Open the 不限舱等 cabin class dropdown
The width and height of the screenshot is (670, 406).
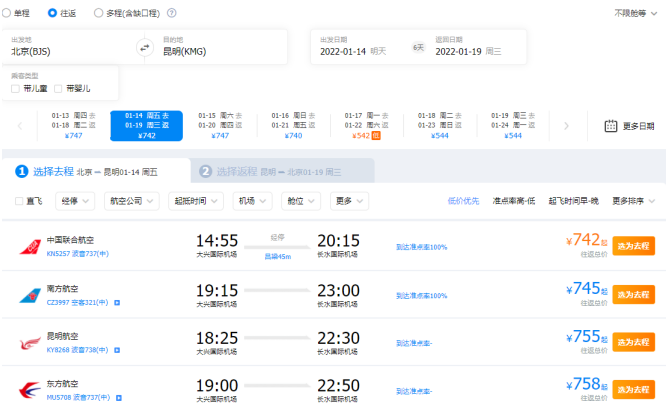click(x=635, y=13)
